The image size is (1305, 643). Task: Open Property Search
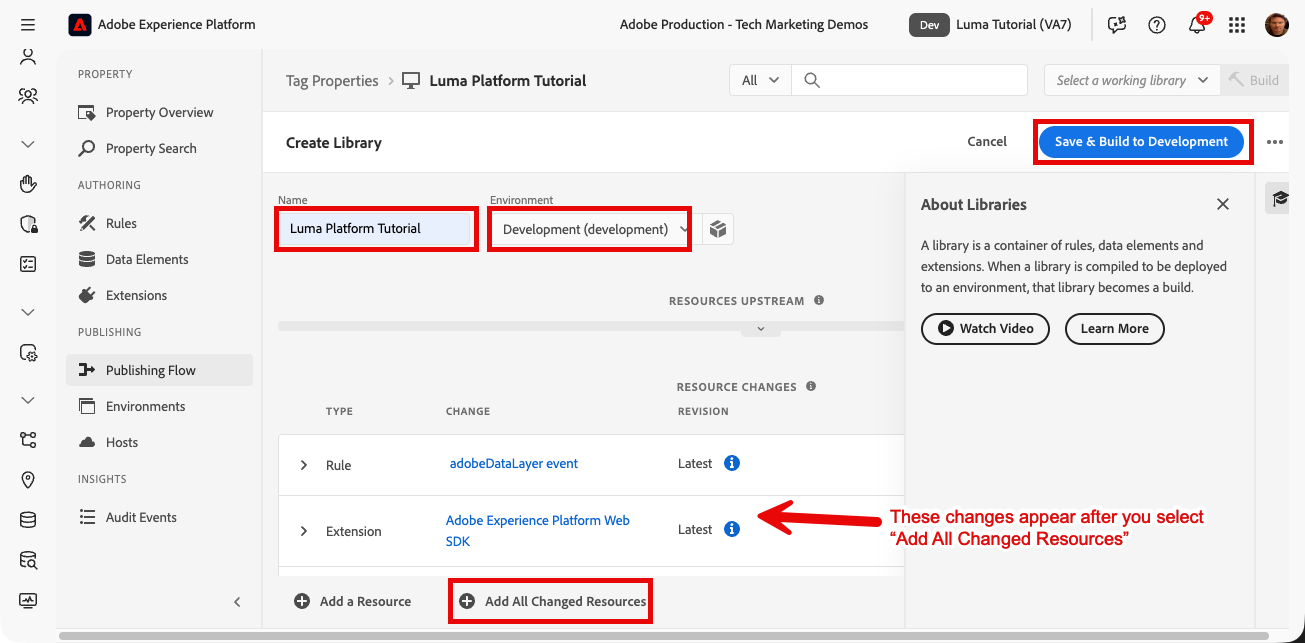pos(160,148)
